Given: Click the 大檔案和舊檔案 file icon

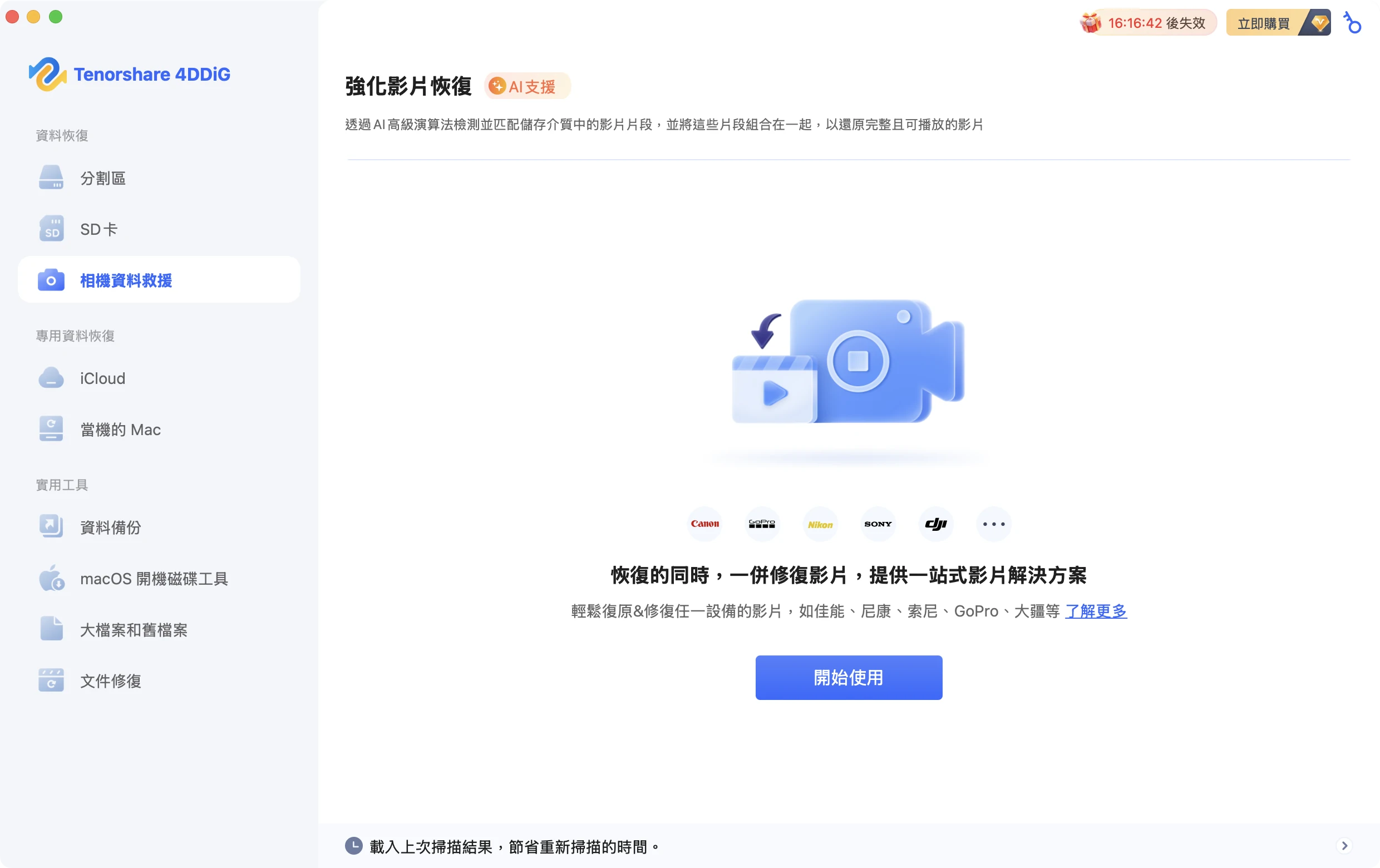Looking at the screenshot, I should [51, 629].
